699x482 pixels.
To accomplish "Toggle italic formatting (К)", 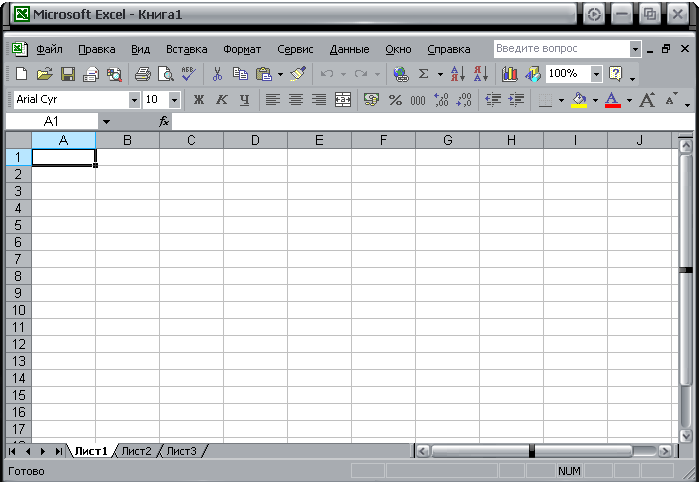I will click(222, 100).
